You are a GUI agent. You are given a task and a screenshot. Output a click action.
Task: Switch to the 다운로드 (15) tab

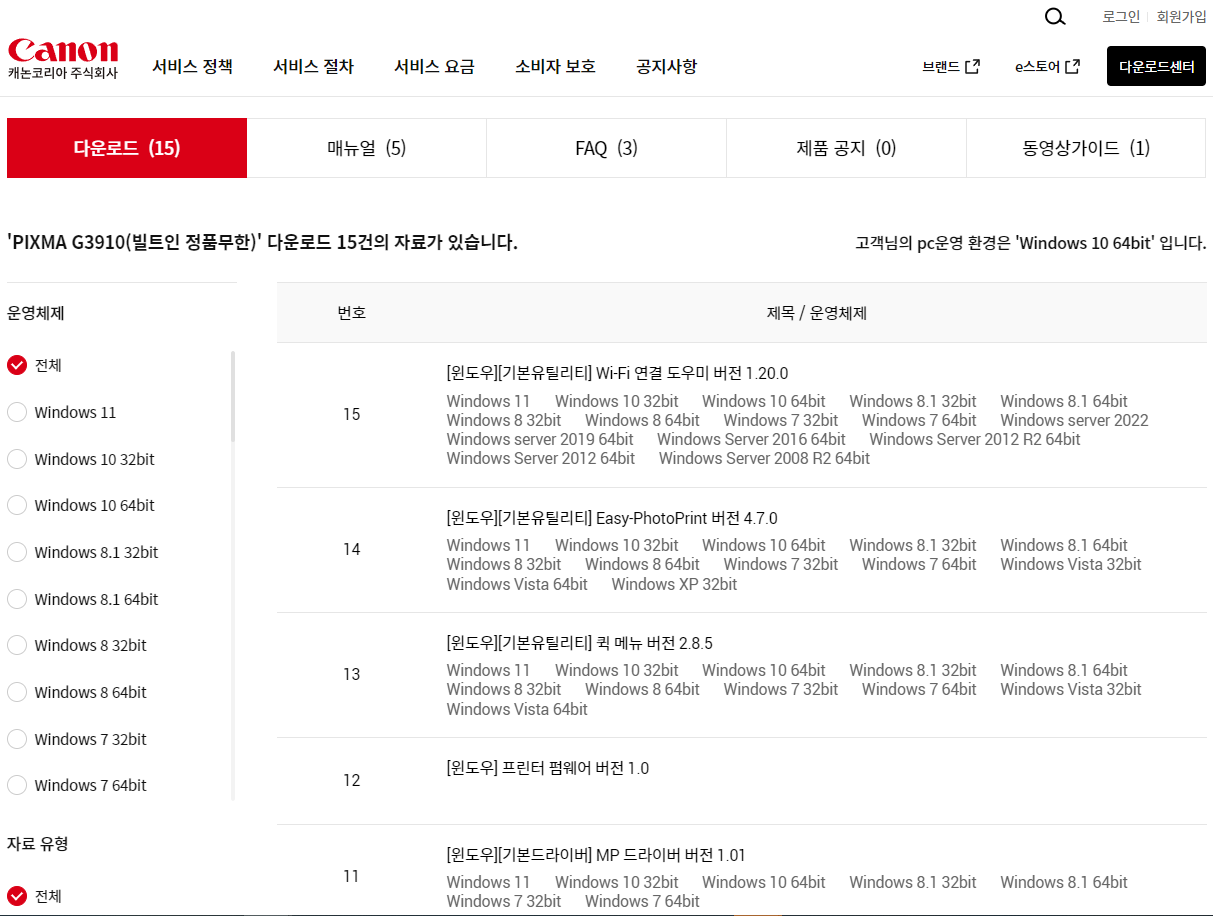pyautogui.click(x=127, y=148)
